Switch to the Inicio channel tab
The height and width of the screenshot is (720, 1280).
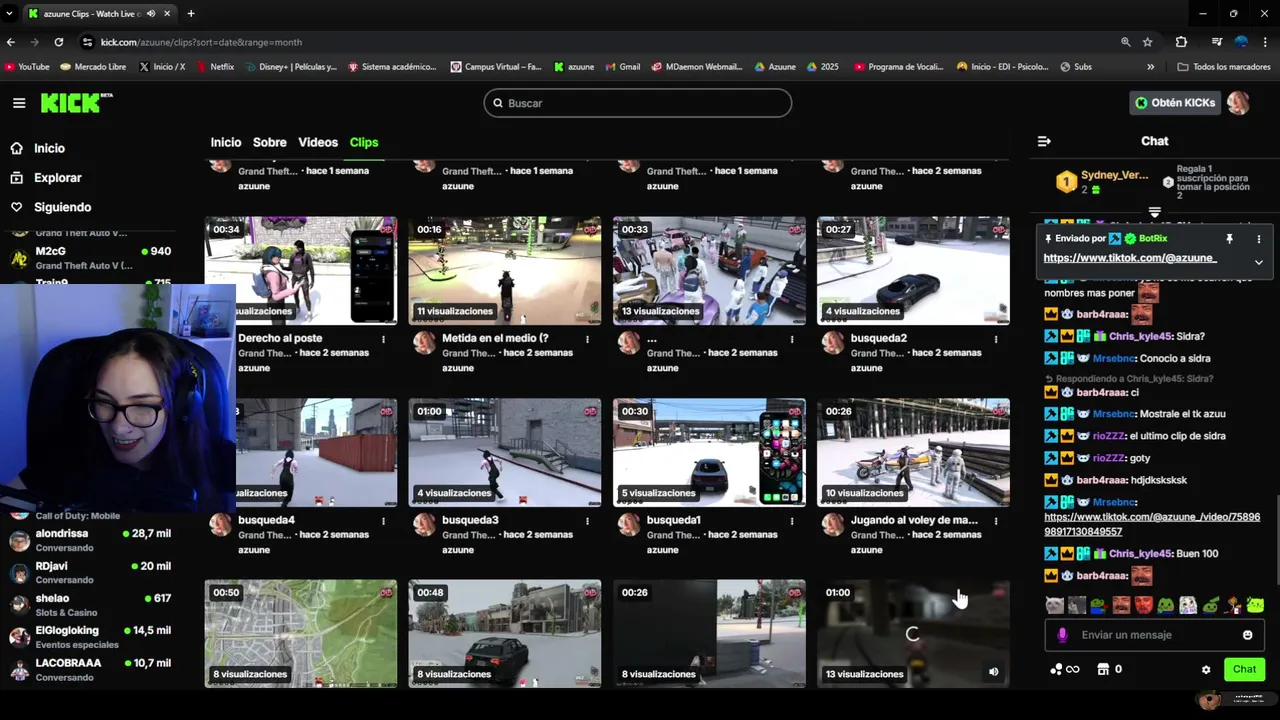coord(226,142)
